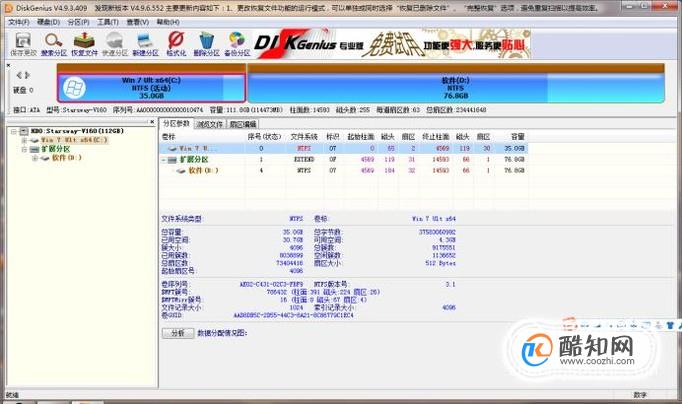This screenshot has width=682, height=404.
Task: Open the 备份分区 backup partition tool
Action: point(237,44)
